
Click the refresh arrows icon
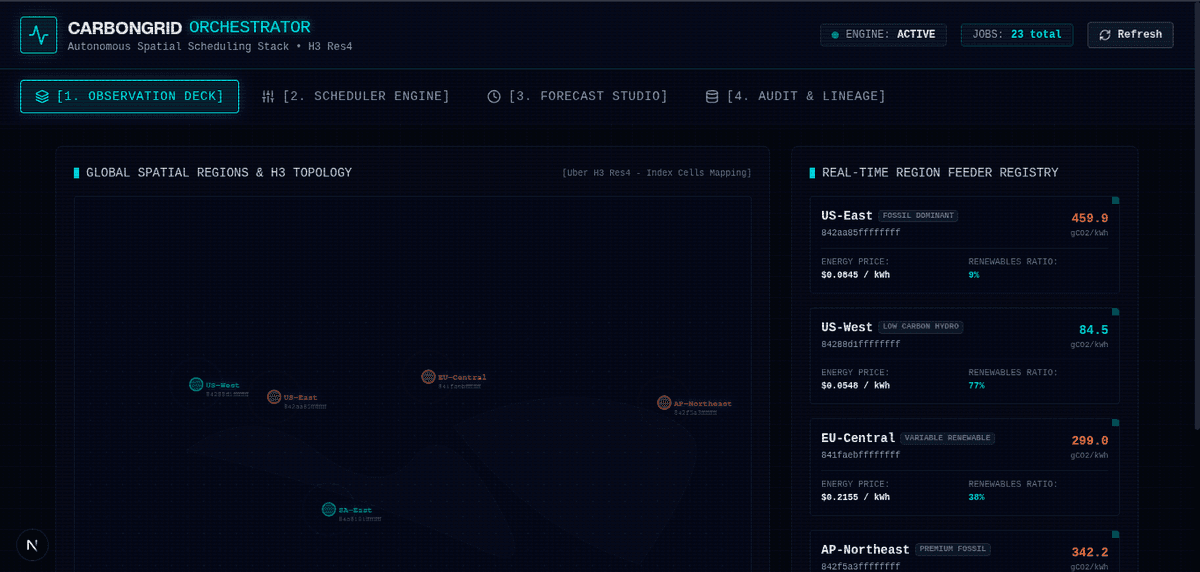1105,35
